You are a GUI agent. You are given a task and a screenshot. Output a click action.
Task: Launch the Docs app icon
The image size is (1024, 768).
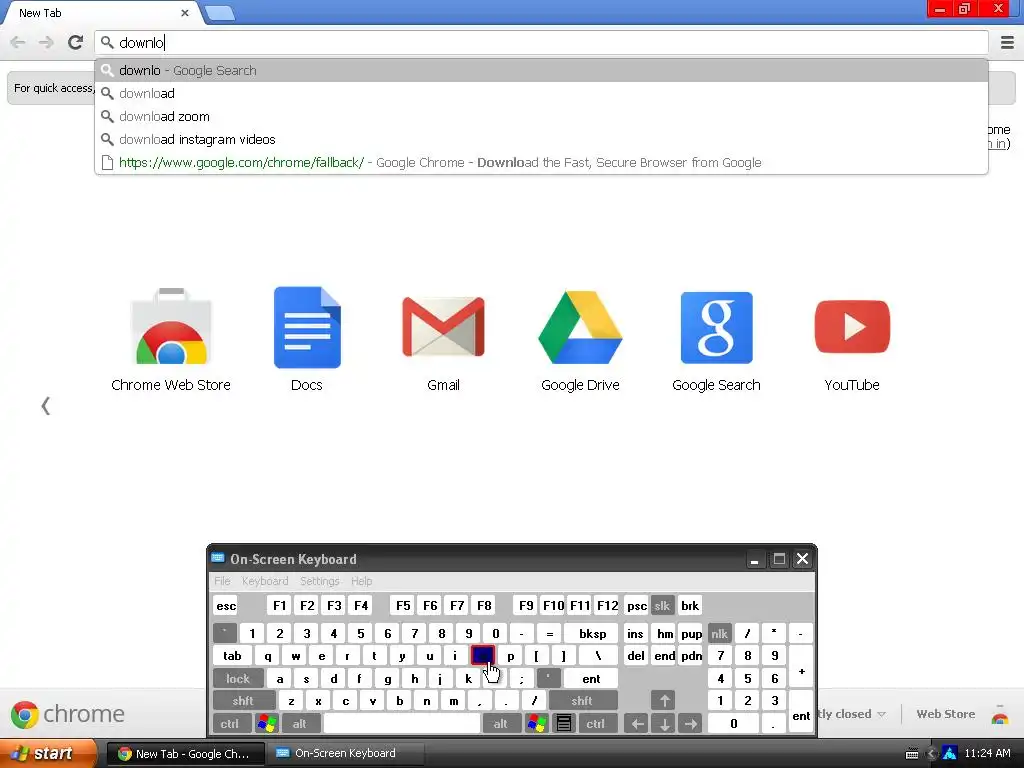pyautogui.click(x=307, y=327)
